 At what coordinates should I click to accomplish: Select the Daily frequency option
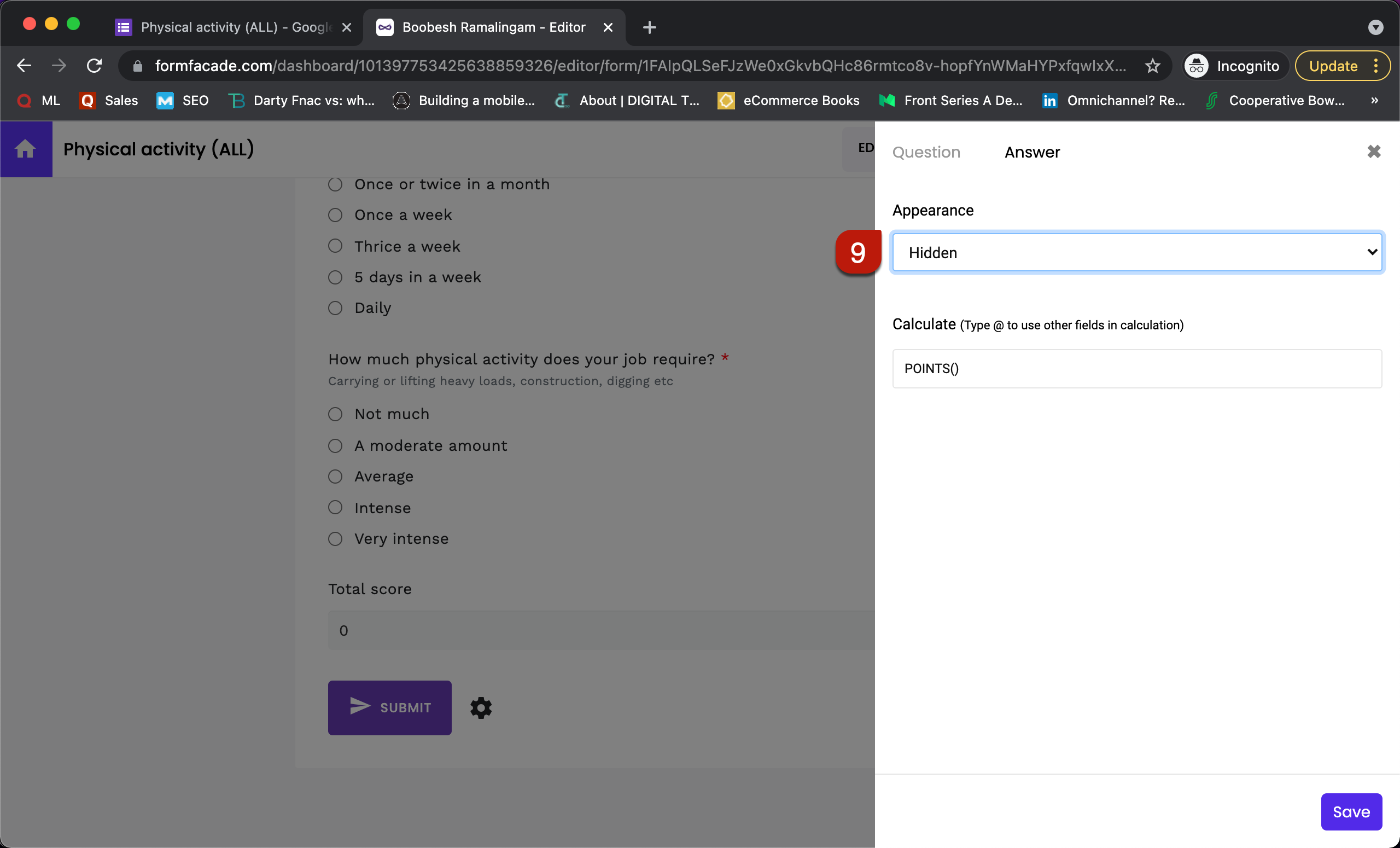point(335,307)
